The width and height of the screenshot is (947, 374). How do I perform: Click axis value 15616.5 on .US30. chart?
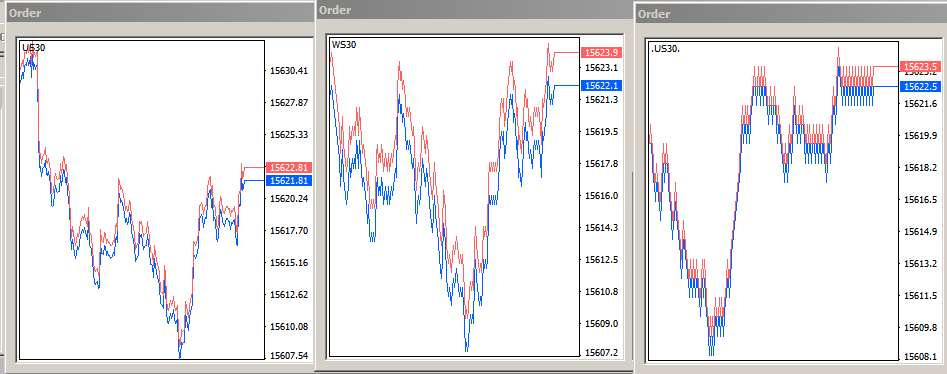[x=920, y=199]
